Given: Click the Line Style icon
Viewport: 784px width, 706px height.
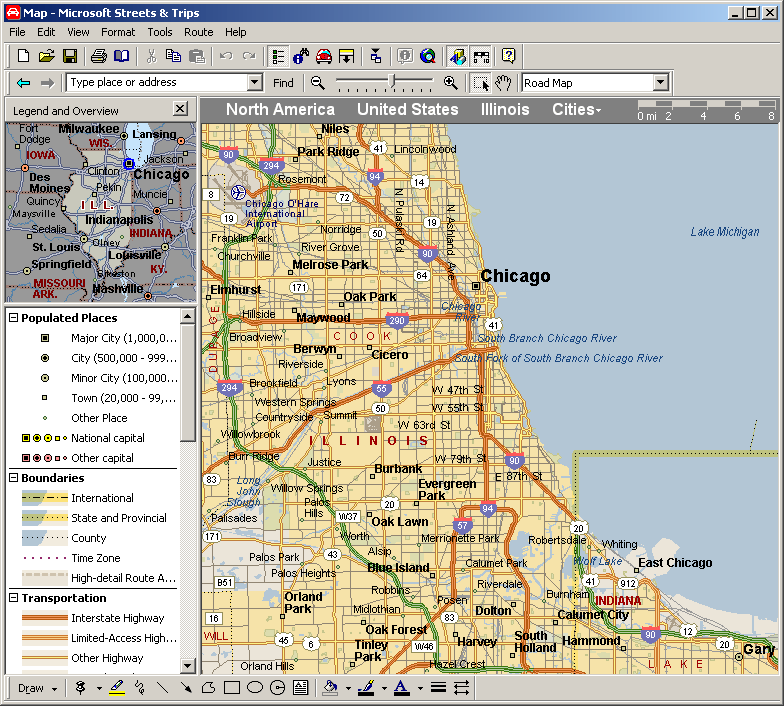Looking at the screenshot, I should (x=438, y=688).
